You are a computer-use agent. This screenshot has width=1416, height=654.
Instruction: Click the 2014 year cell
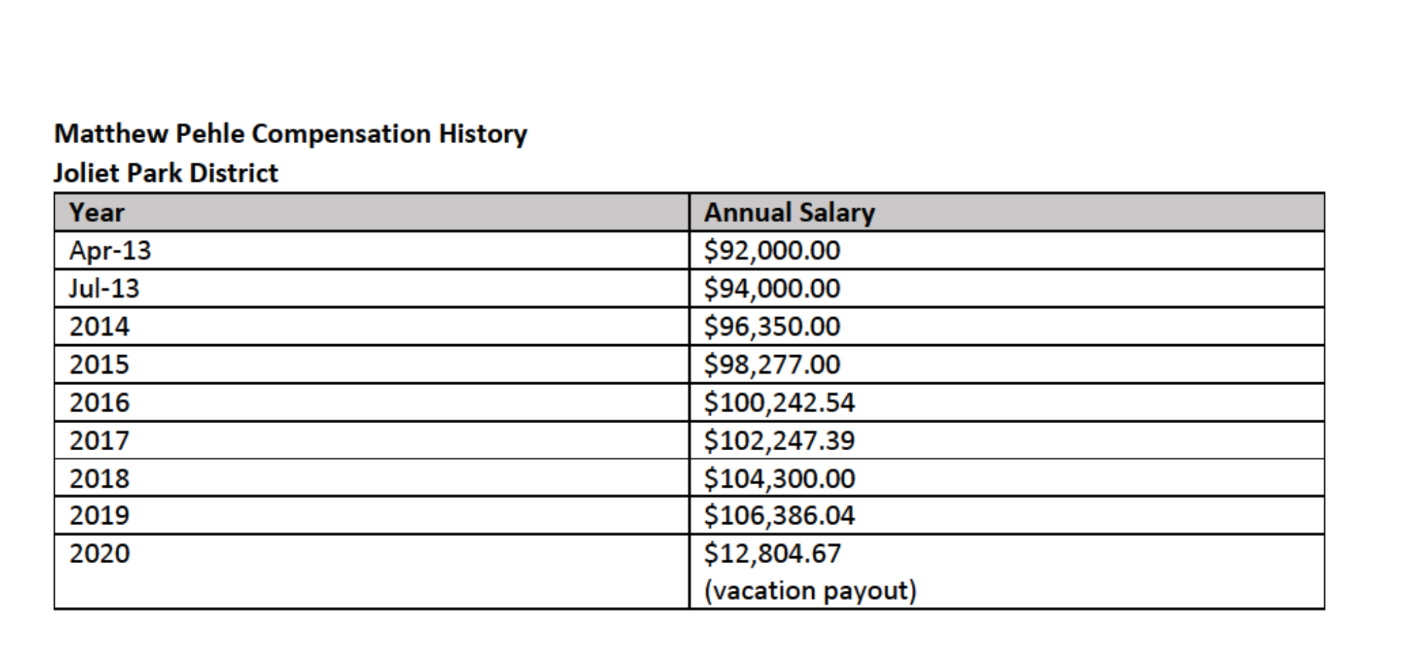(x=99, y=327)
